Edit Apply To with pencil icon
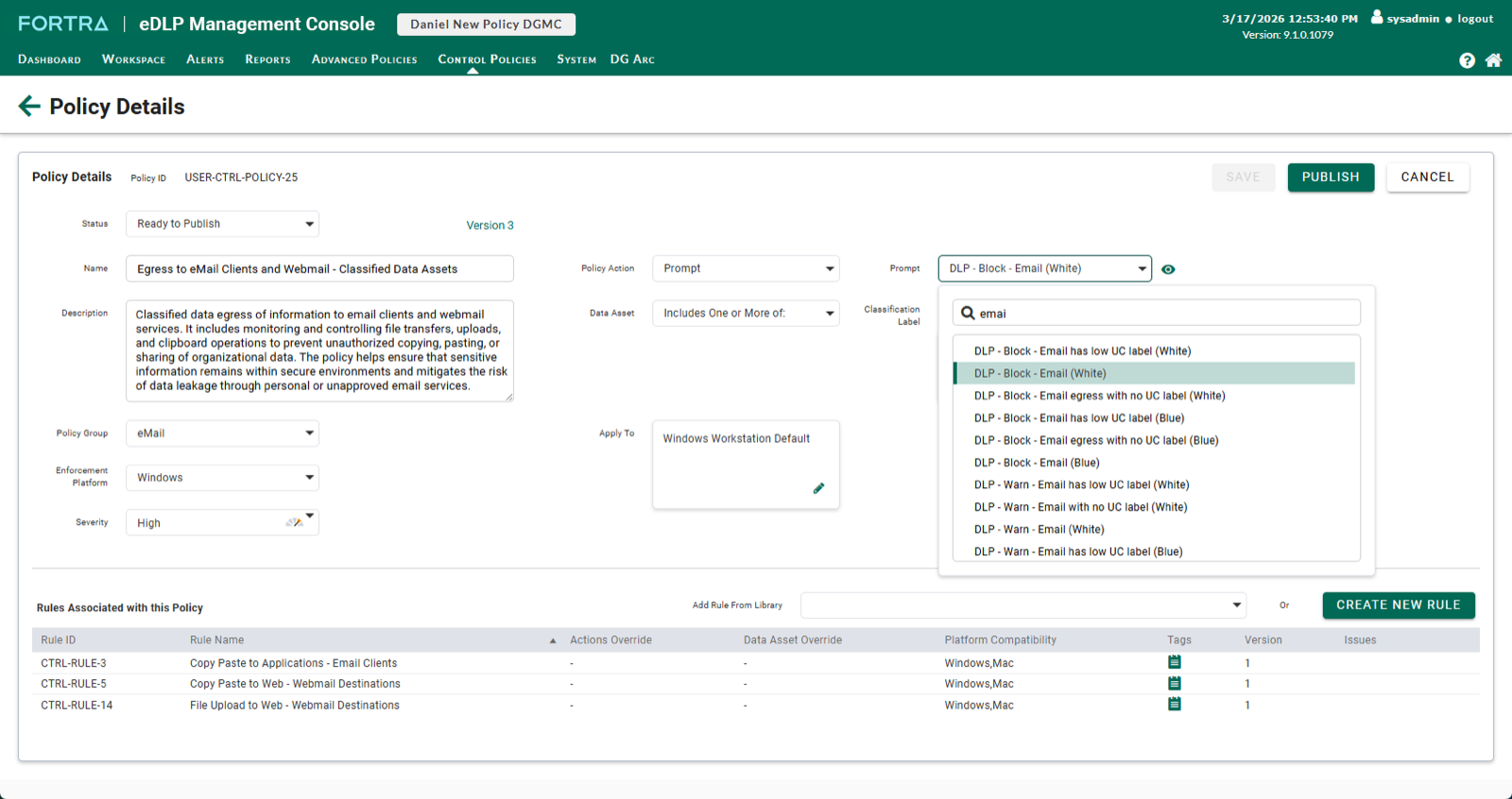 pyautogui.click(x=818, y=488)
